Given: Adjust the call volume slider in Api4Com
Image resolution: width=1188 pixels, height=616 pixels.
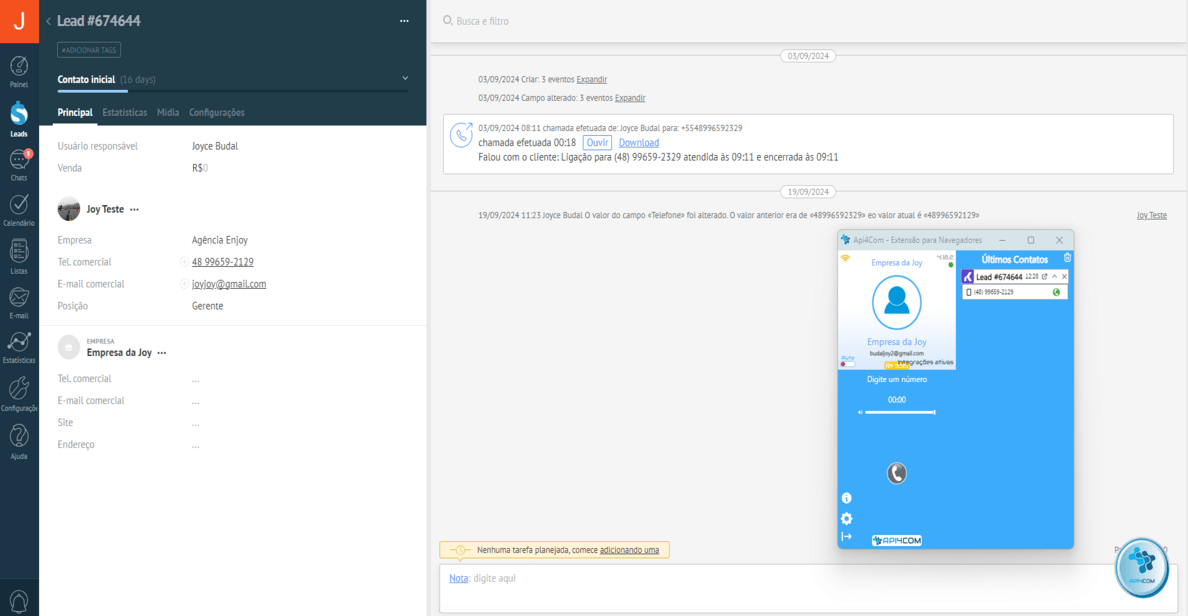Looking at the screenshot, I should pyautogui.click(x=898, y=411).
